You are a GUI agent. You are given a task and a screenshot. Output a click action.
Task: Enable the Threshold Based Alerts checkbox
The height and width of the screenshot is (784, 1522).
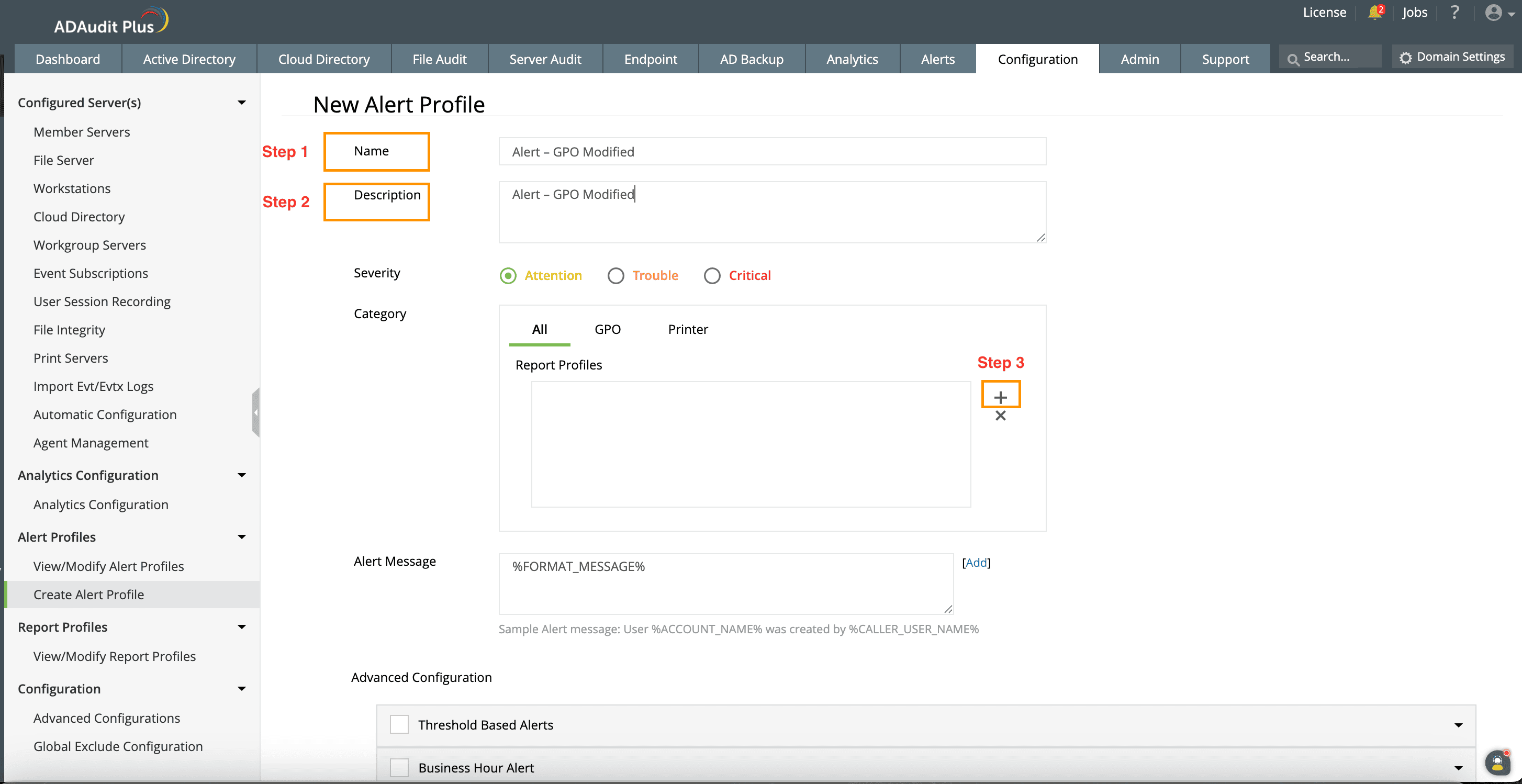point(399,724)
